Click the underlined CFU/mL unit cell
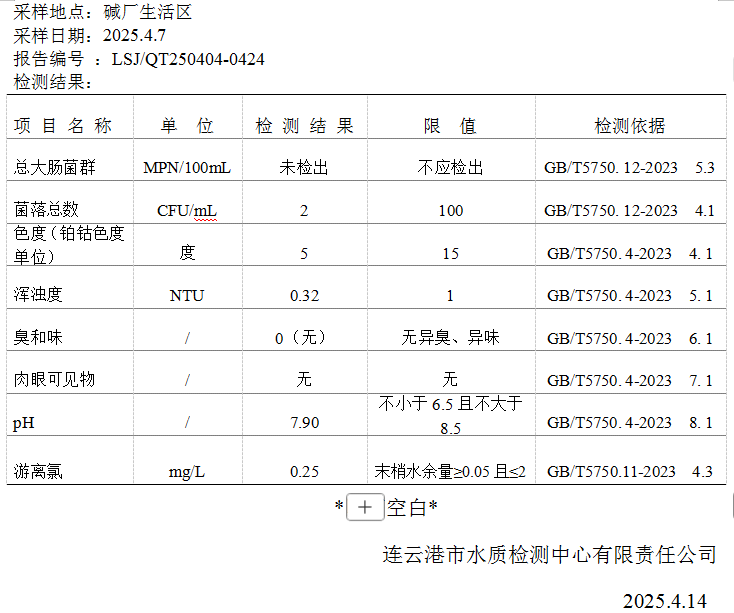 (x=187, y=211)
